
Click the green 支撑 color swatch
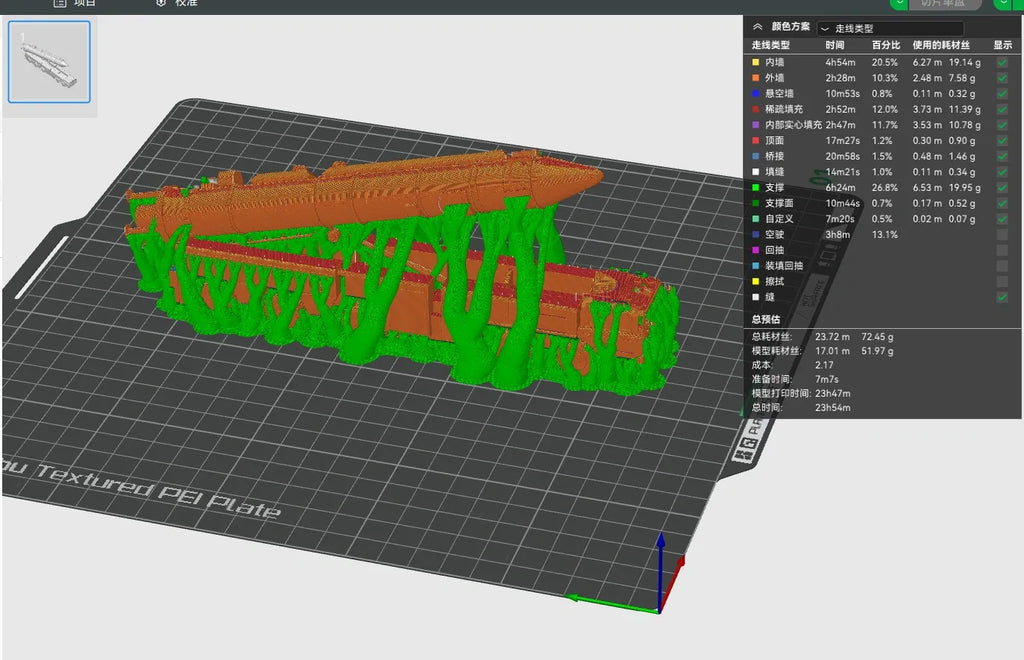[x=756, y=187]
